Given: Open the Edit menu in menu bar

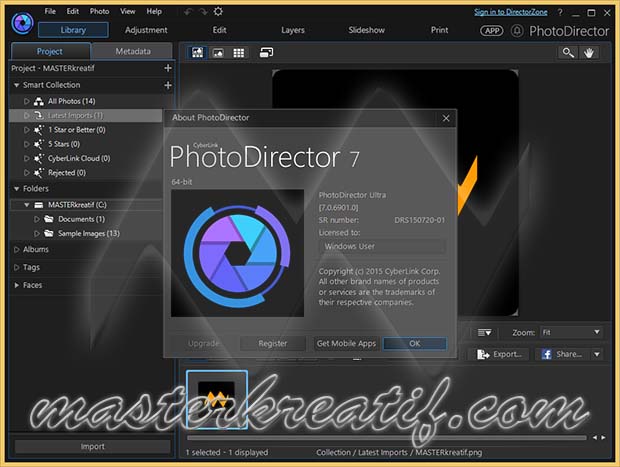Looking at the screenshot, I should click(73, 11).
